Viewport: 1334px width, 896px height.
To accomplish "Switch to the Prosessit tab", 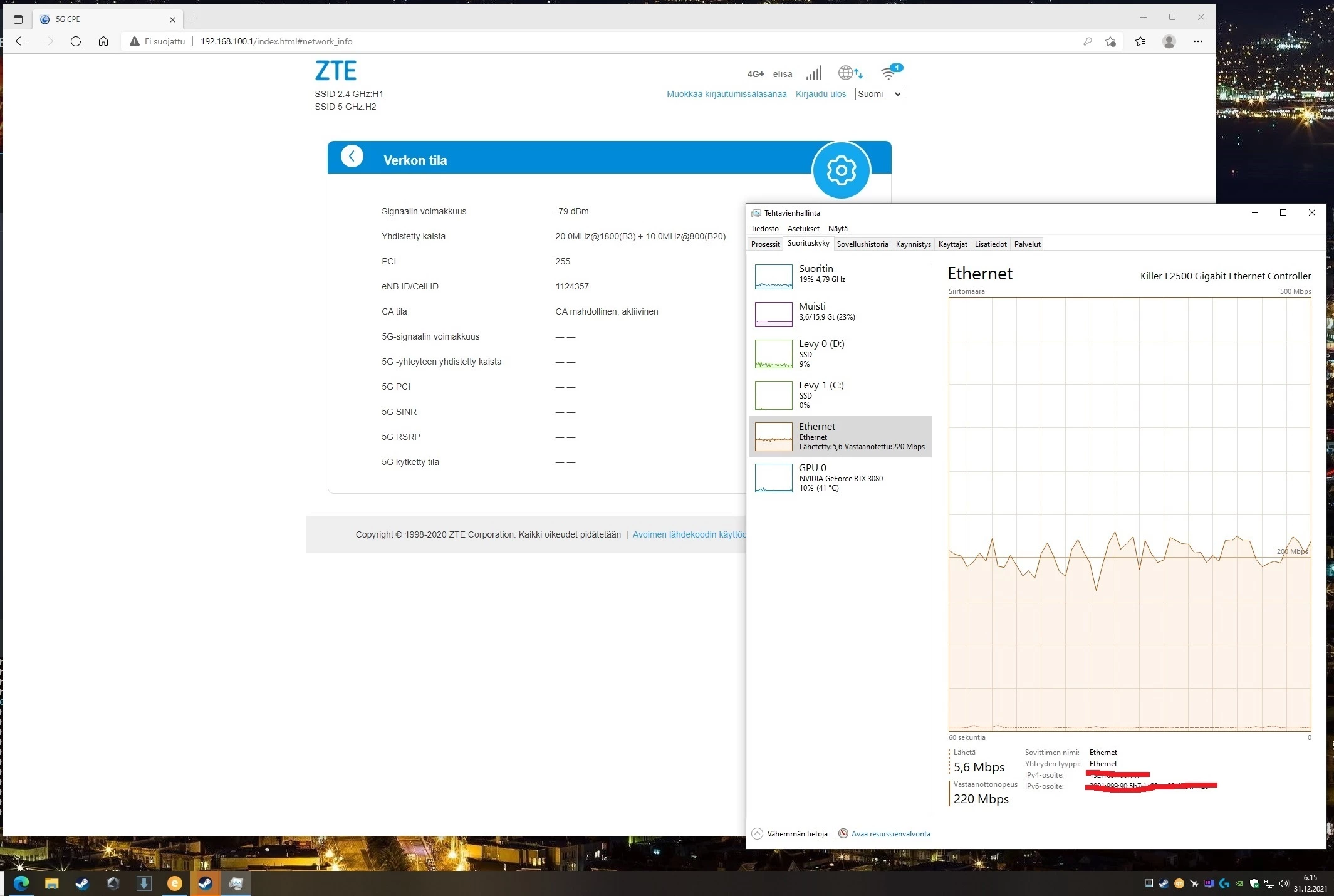I will [x=765, y=244].
